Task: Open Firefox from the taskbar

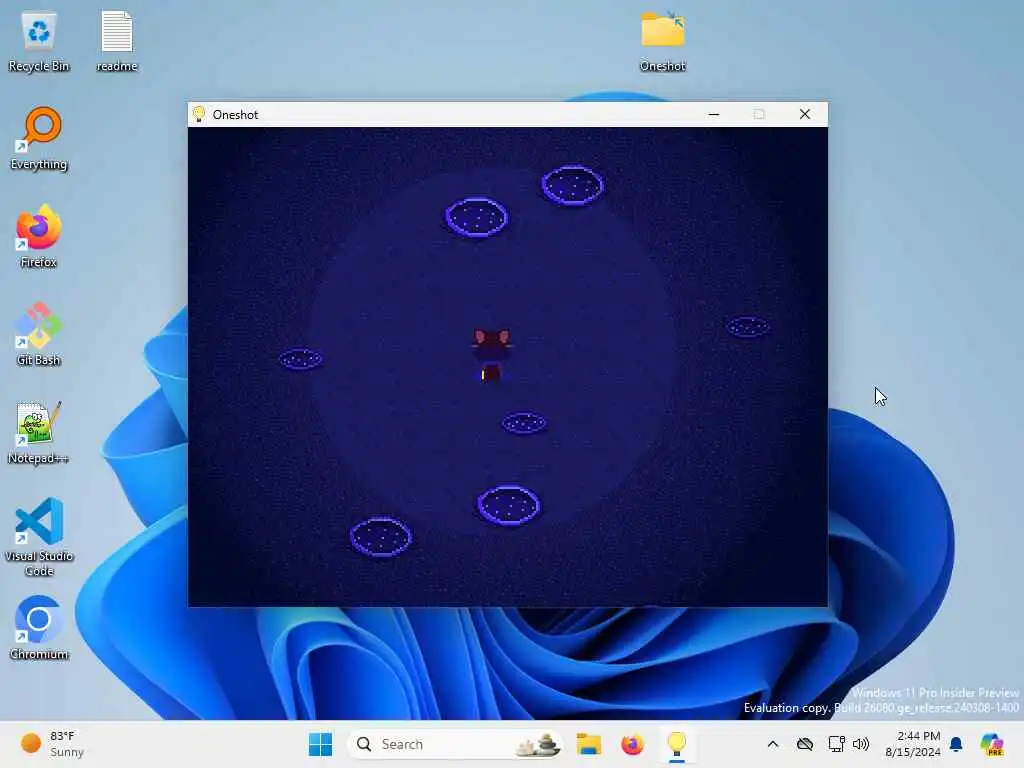Action: click(632, 744)
